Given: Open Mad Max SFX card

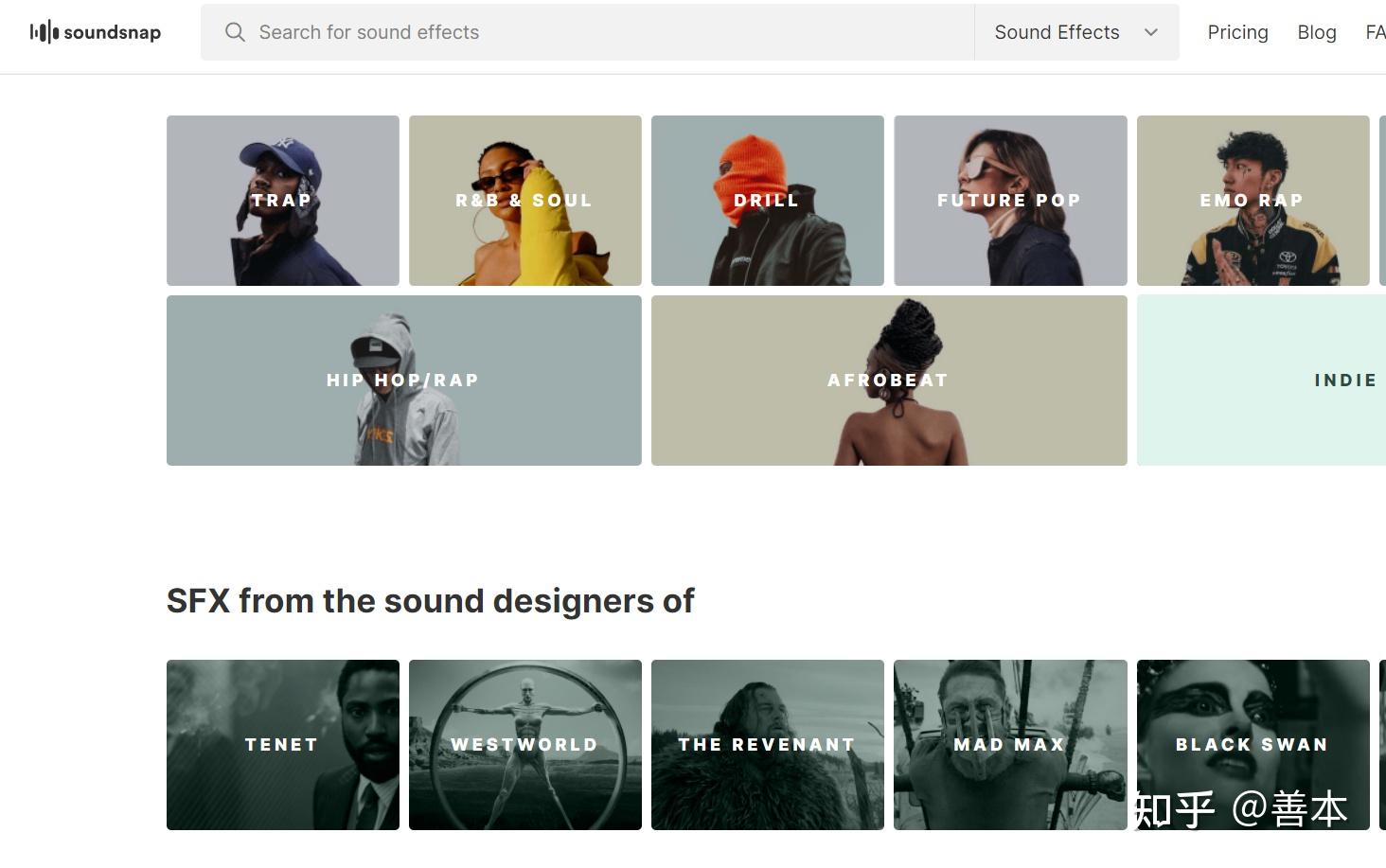Looking at the screenshot, I should pos(1010,745).
